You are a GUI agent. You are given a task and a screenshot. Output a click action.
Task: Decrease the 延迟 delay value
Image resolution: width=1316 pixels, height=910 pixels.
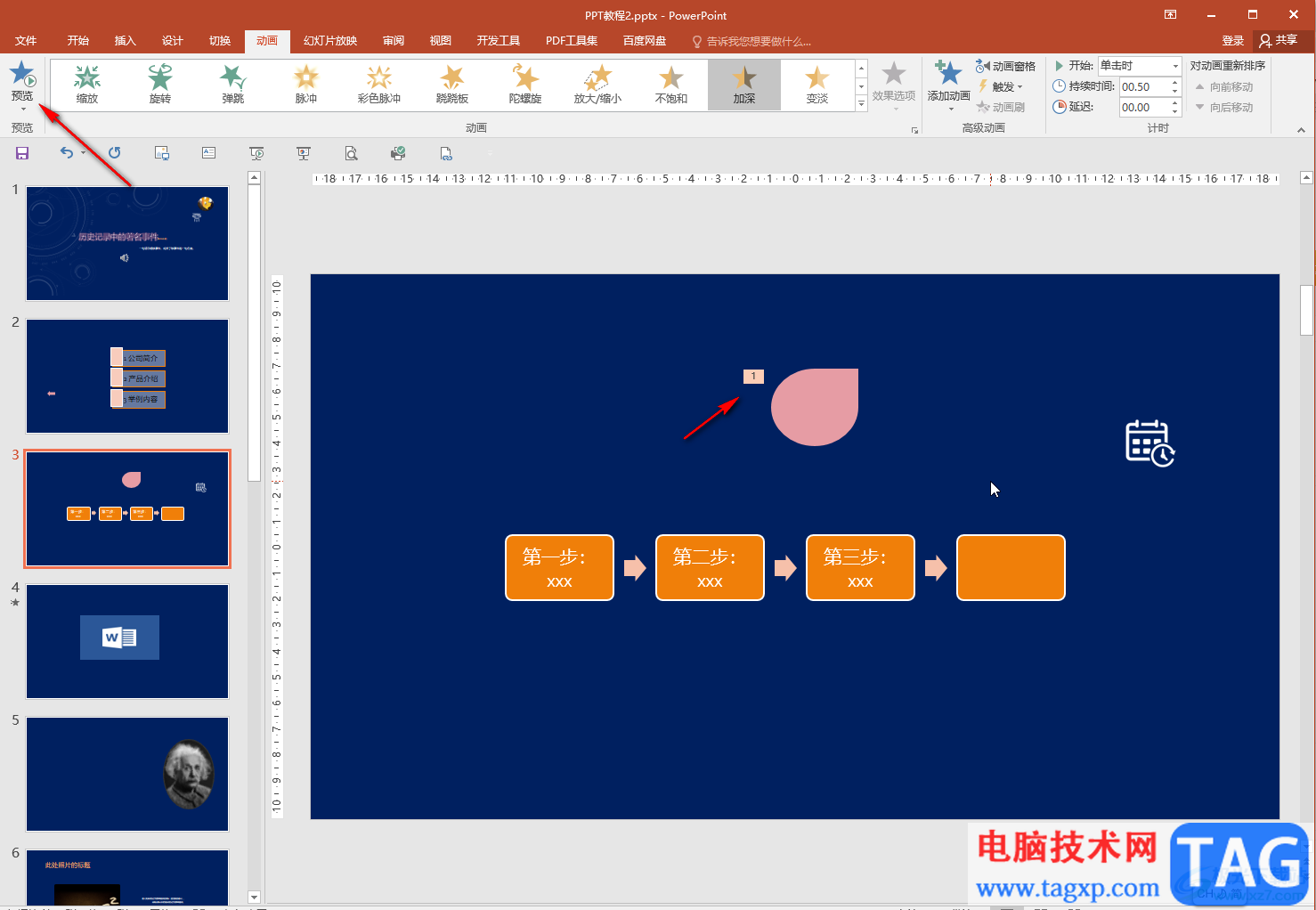coord(1175,112)
